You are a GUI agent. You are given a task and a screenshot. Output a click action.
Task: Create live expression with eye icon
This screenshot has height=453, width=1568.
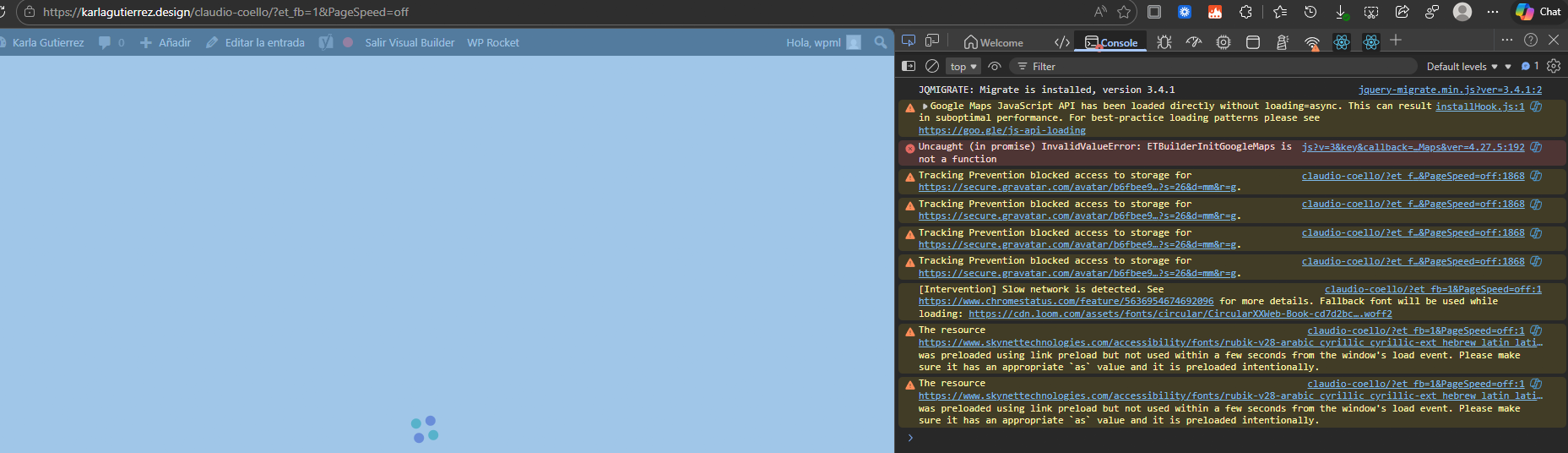[x=995, y=66]
